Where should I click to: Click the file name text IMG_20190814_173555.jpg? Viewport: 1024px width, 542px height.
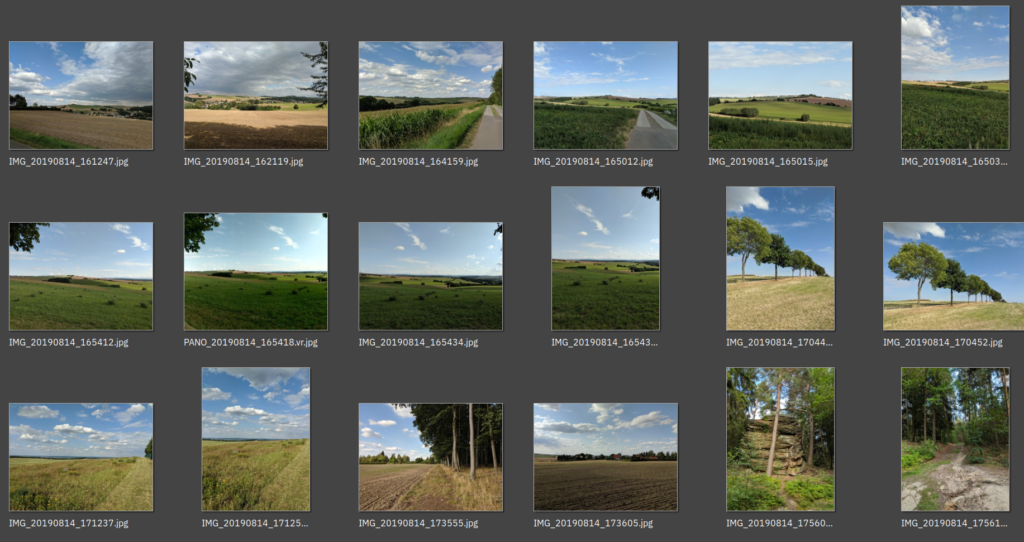point(418,523)
